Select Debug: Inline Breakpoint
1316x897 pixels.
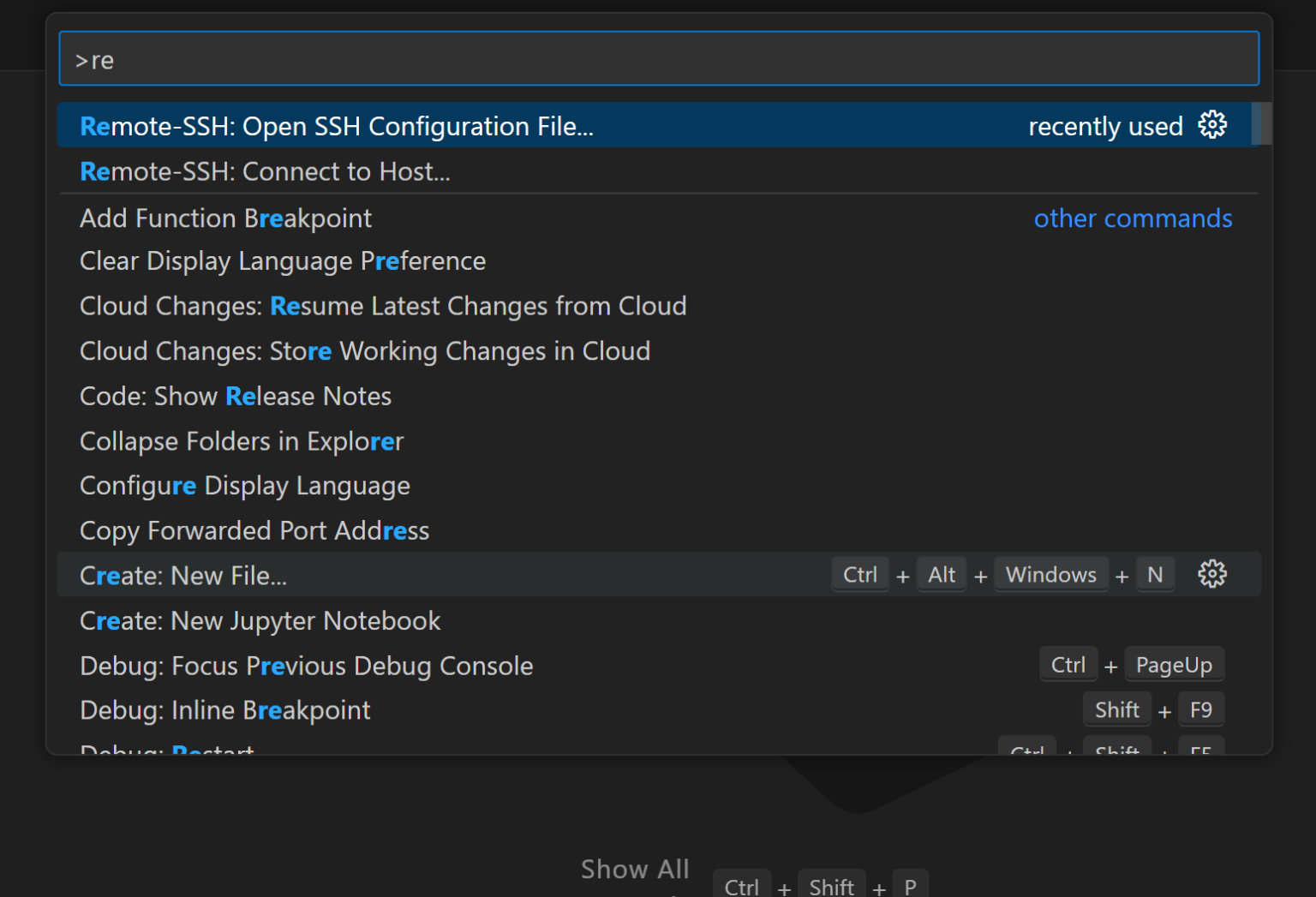click(224, 709)
